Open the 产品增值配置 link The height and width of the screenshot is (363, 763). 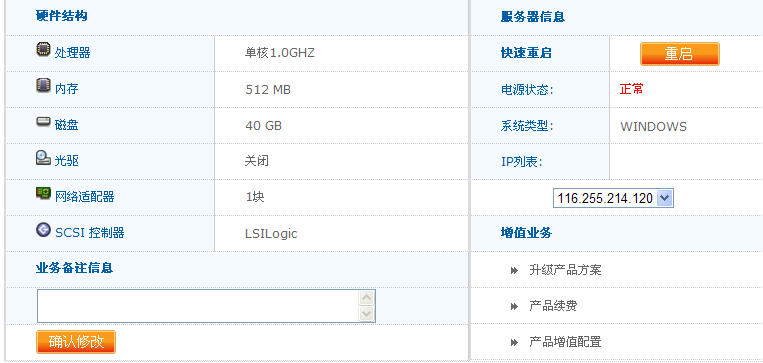565,342
